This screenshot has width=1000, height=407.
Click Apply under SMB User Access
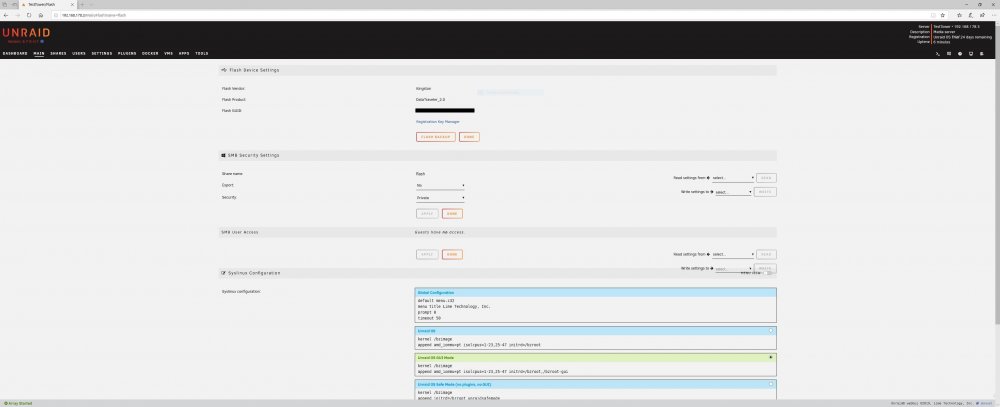(x=427, y=255)
